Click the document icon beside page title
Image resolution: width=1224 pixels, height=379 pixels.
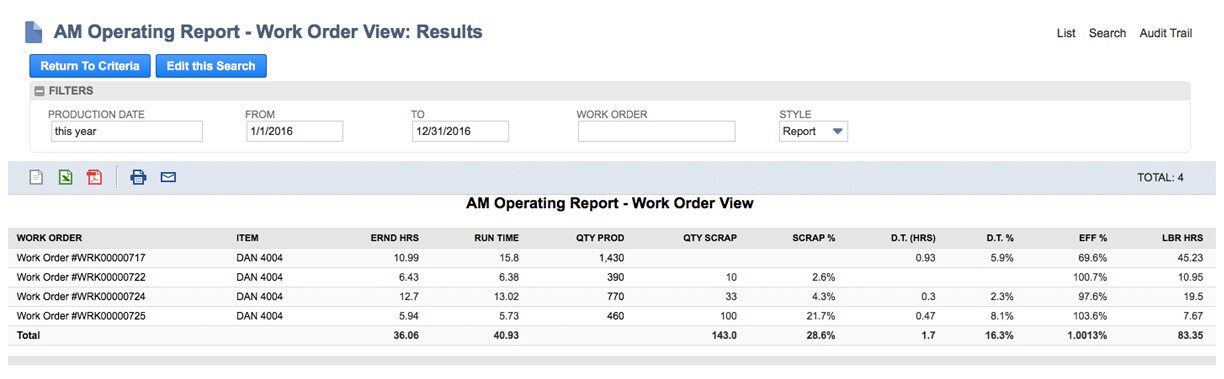[34, 32]
